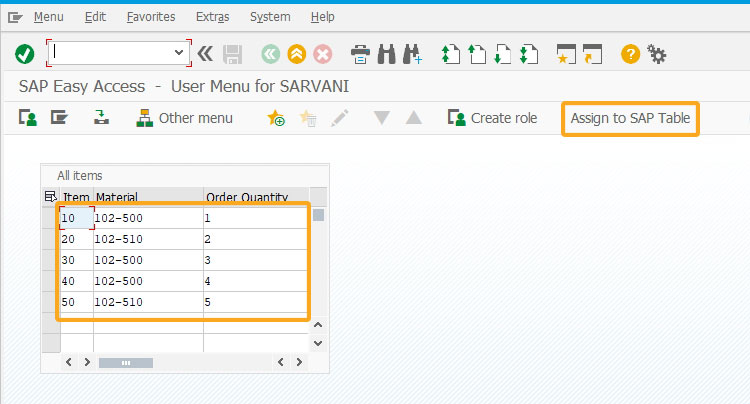750x404 pixels.
Task: Click the Print icon
Action: point(360,54)
